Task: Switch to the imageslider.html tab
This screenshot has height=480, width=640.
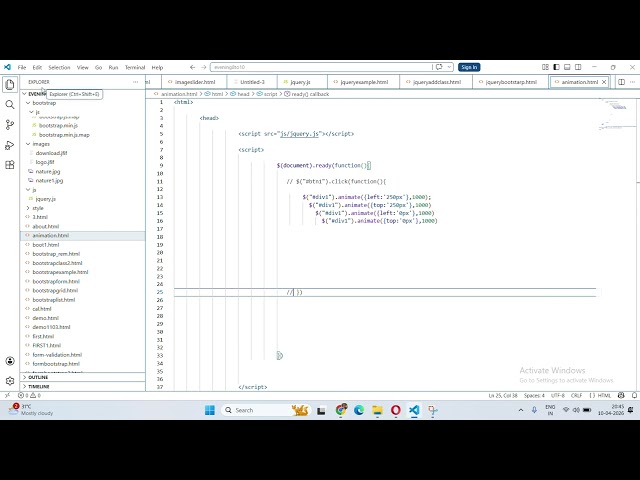Action: 194,82
